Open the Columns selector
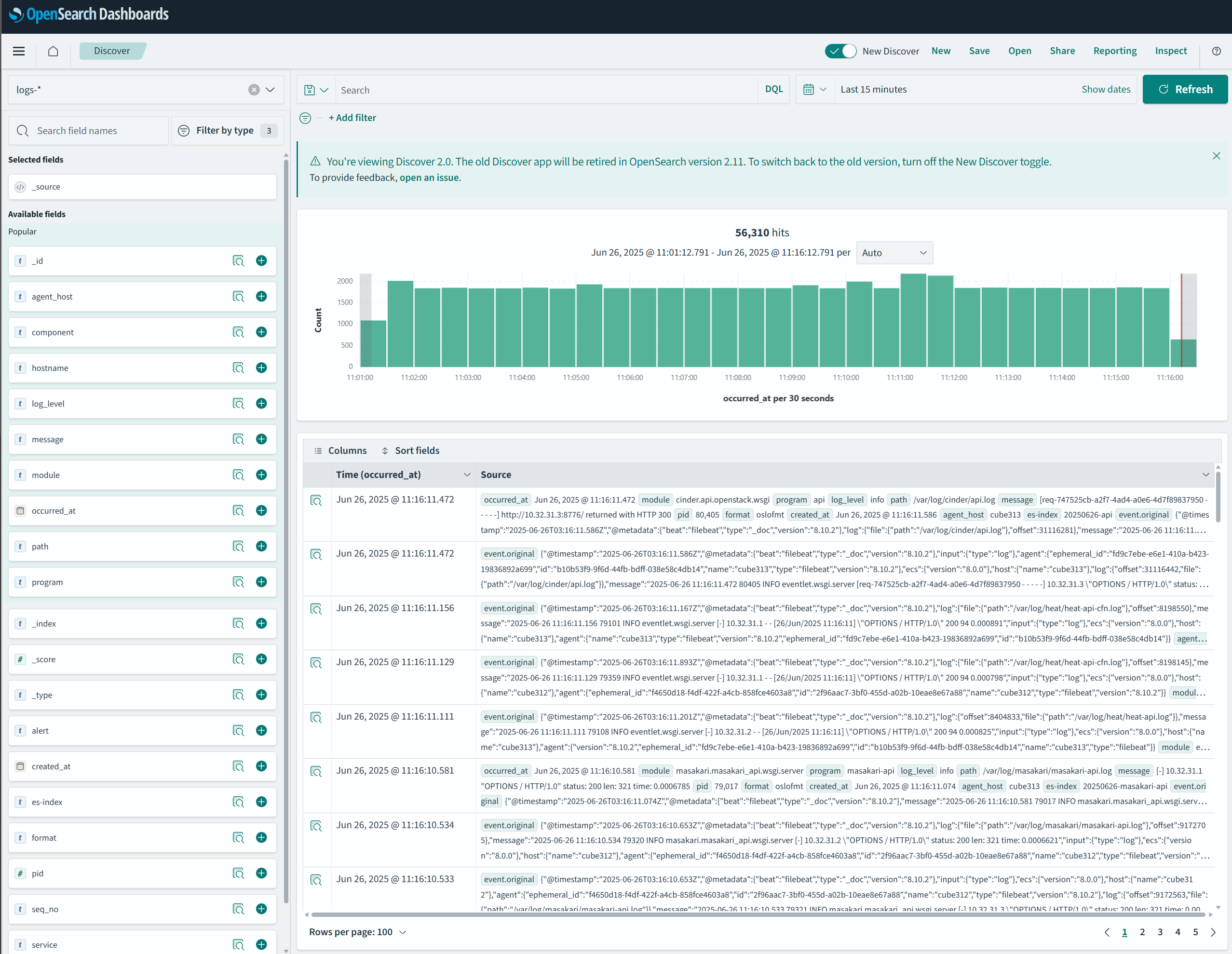 [x=340, y=451]
